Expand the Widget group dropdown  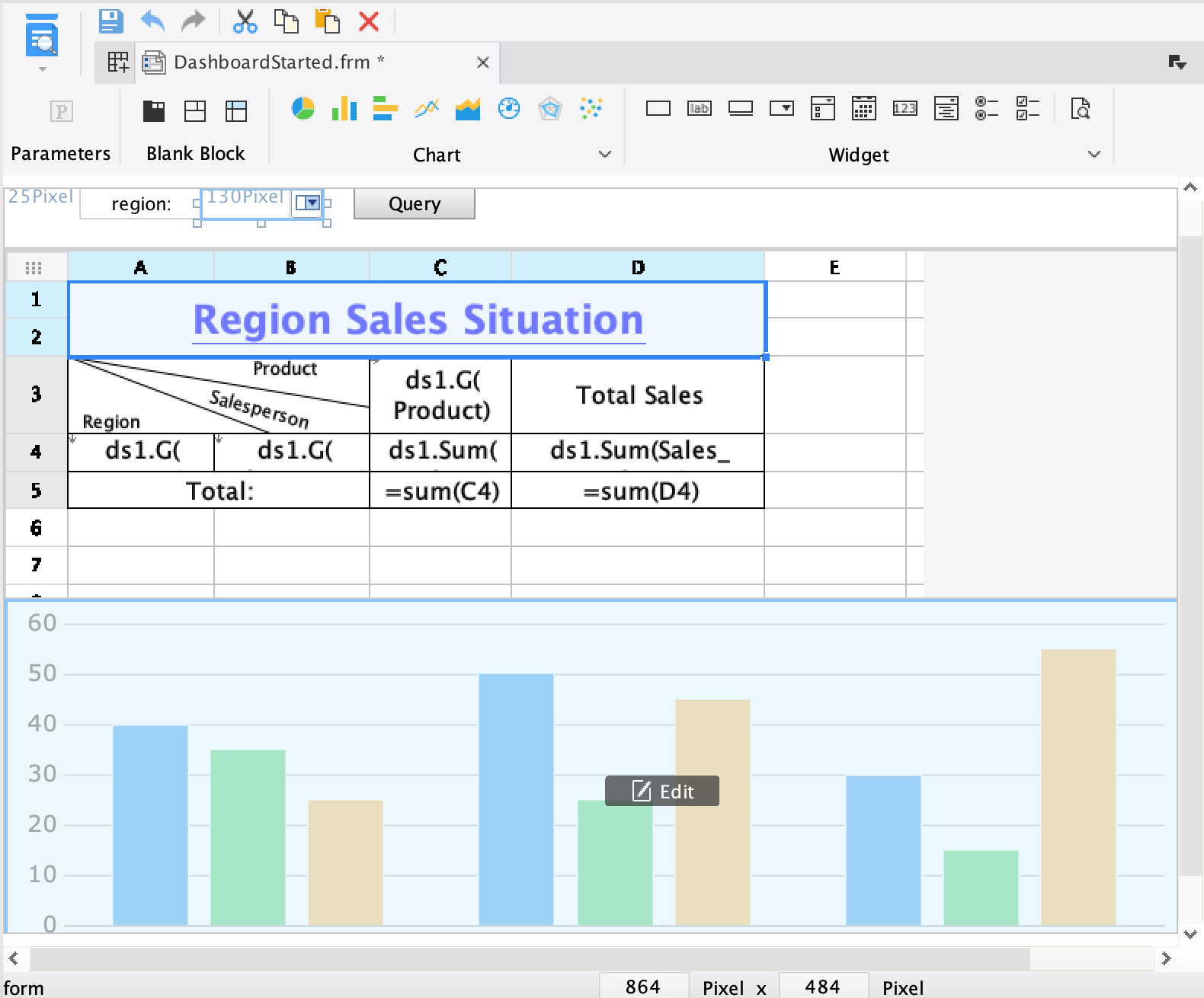(x=1094, y=155)
